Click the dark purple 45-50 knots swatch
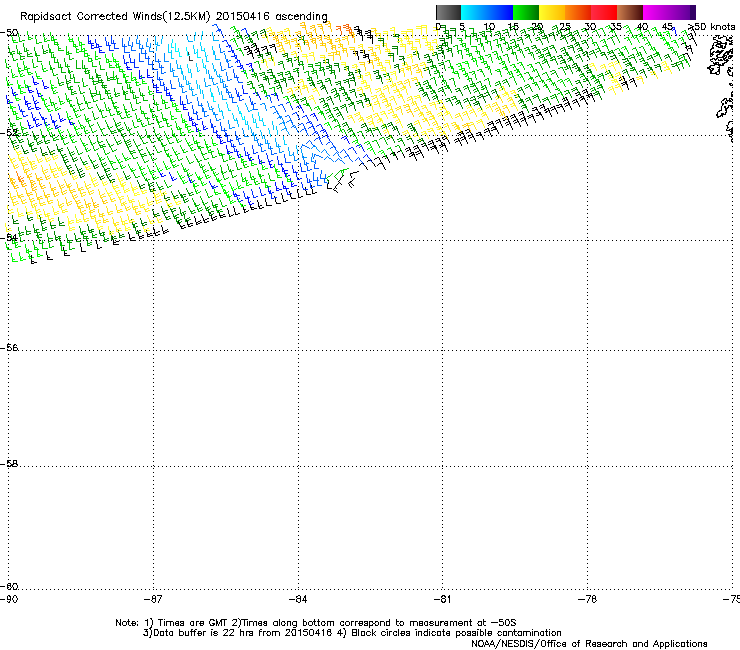Image resolution: width=740 pixels, height=650 pixels. click(x=682, y=12)
